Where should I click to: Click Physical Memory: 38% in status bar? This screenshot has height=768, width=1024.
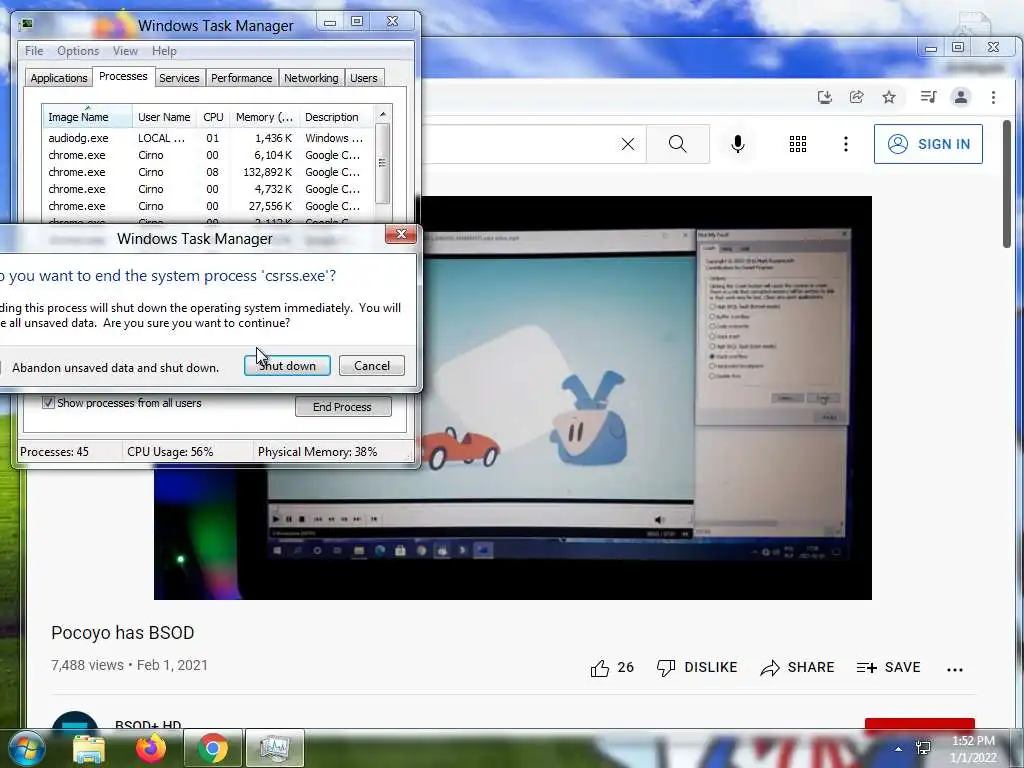(317, 452)
